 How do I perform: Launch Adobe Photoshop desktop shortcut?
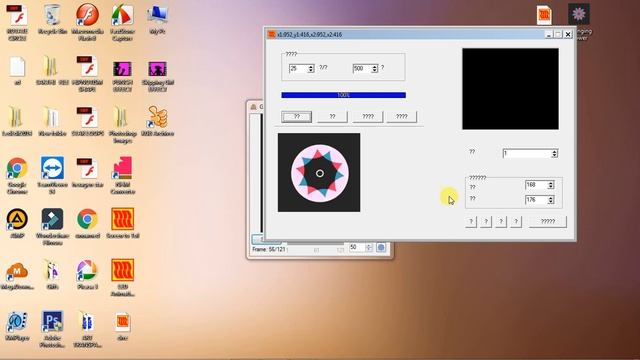point(52,322)
